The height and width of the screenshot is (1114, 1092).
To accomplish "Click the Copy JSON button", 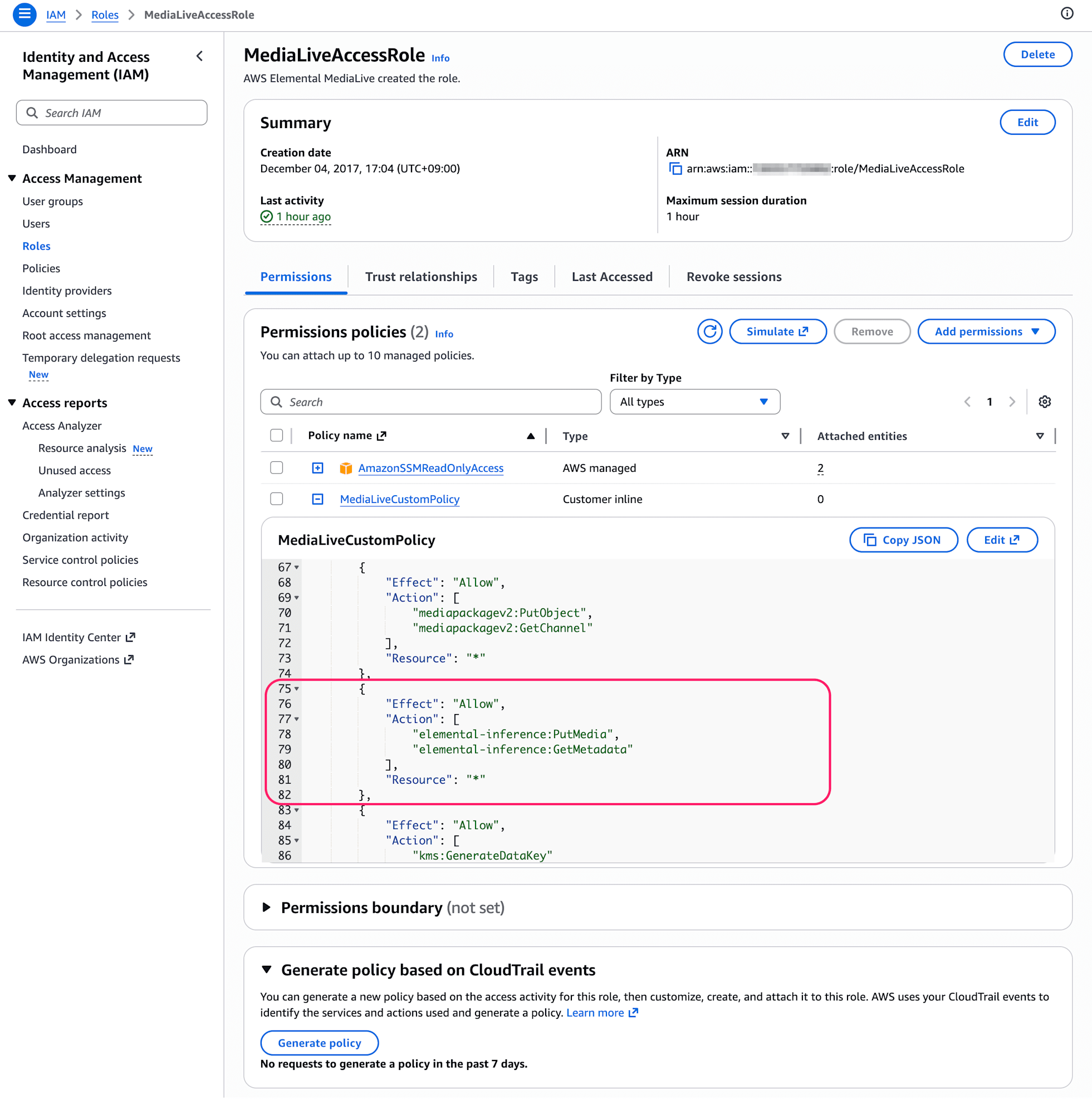I will point(903,540).
